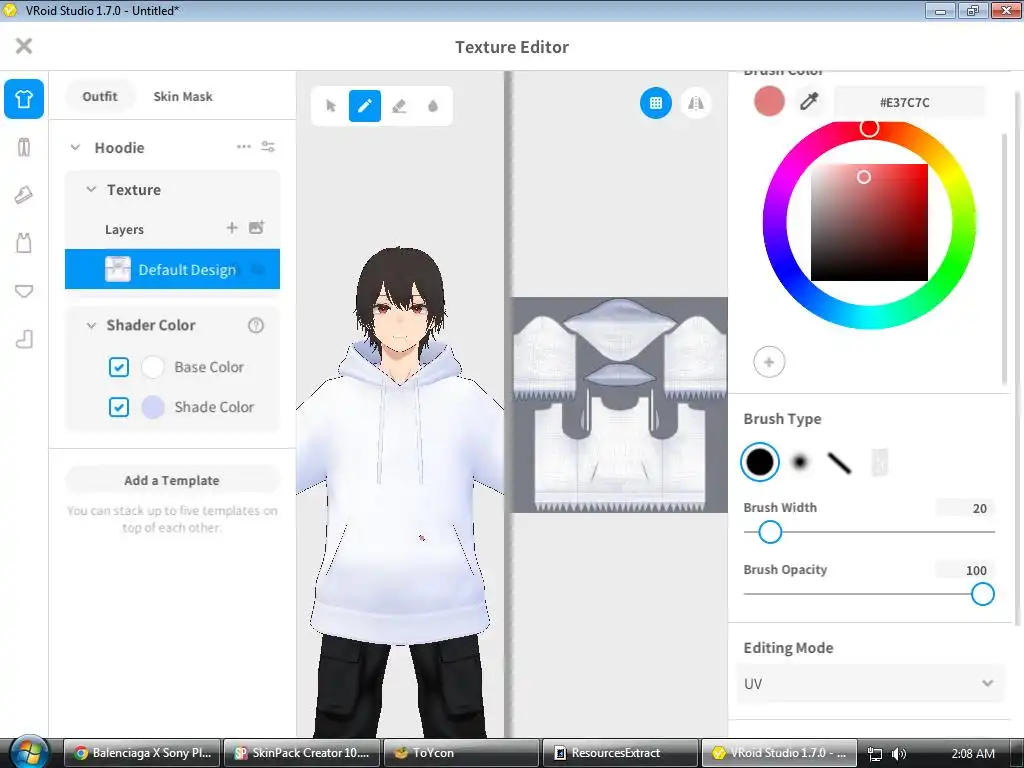
Task: Pick a color with the eyedropper tool
Action: (x=809, y=102)
